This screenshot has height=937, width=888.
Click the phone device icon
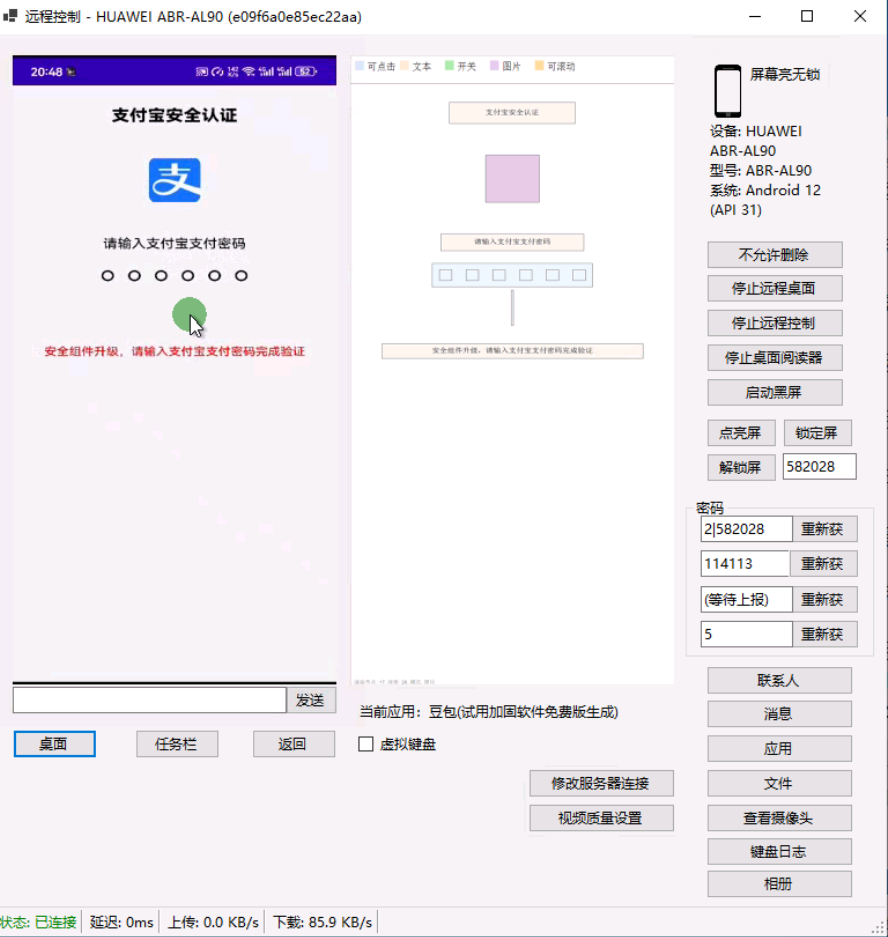tap(727, 91)
